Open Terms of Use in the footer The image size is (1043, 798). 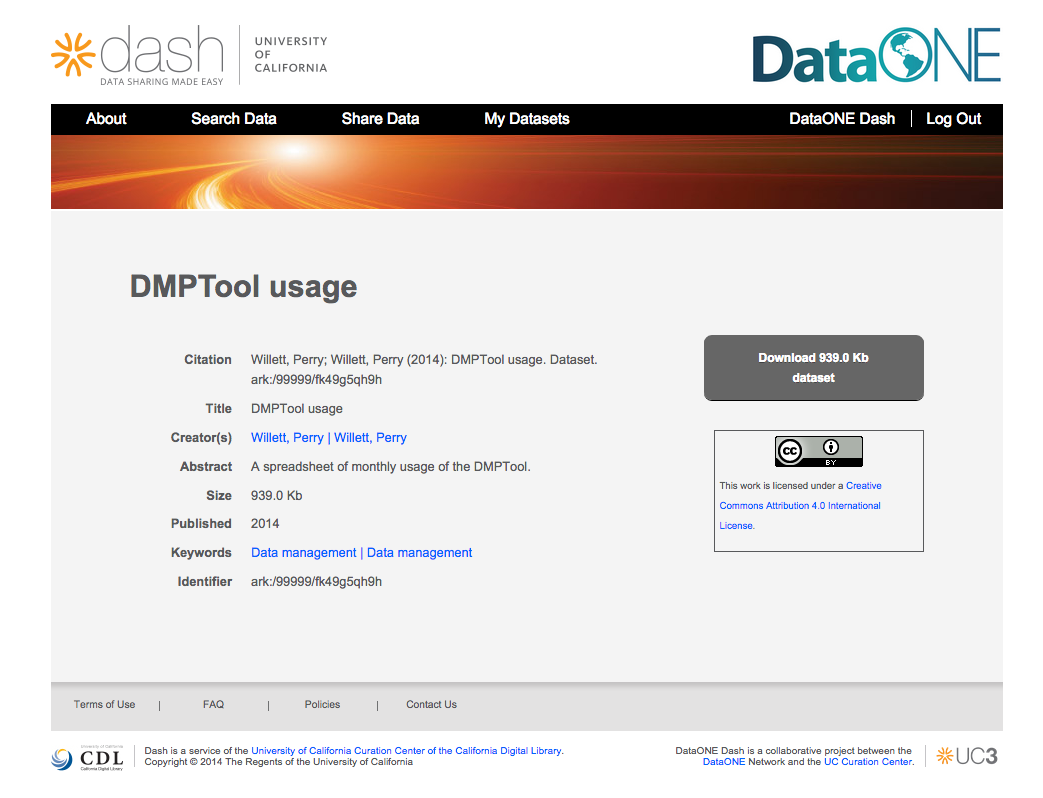(x=104, y=704)
